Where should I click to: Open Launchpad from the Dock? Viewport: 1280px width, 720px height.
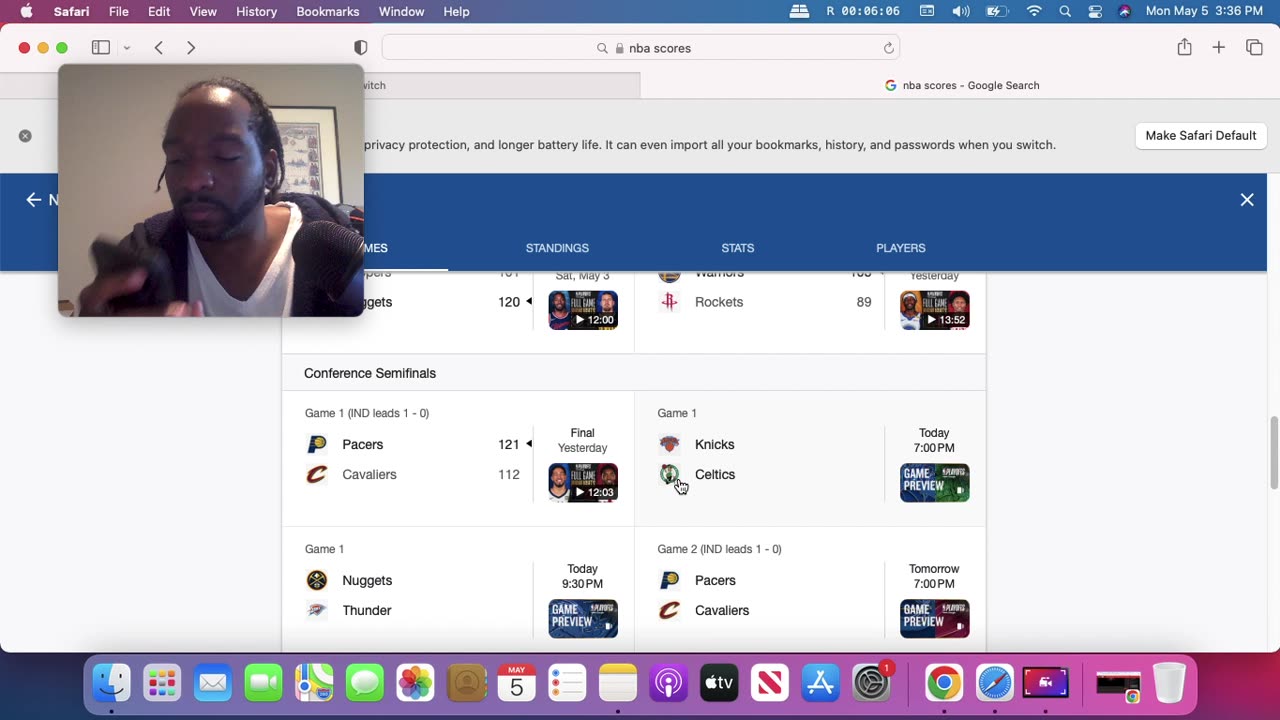[x=162, y=683]
